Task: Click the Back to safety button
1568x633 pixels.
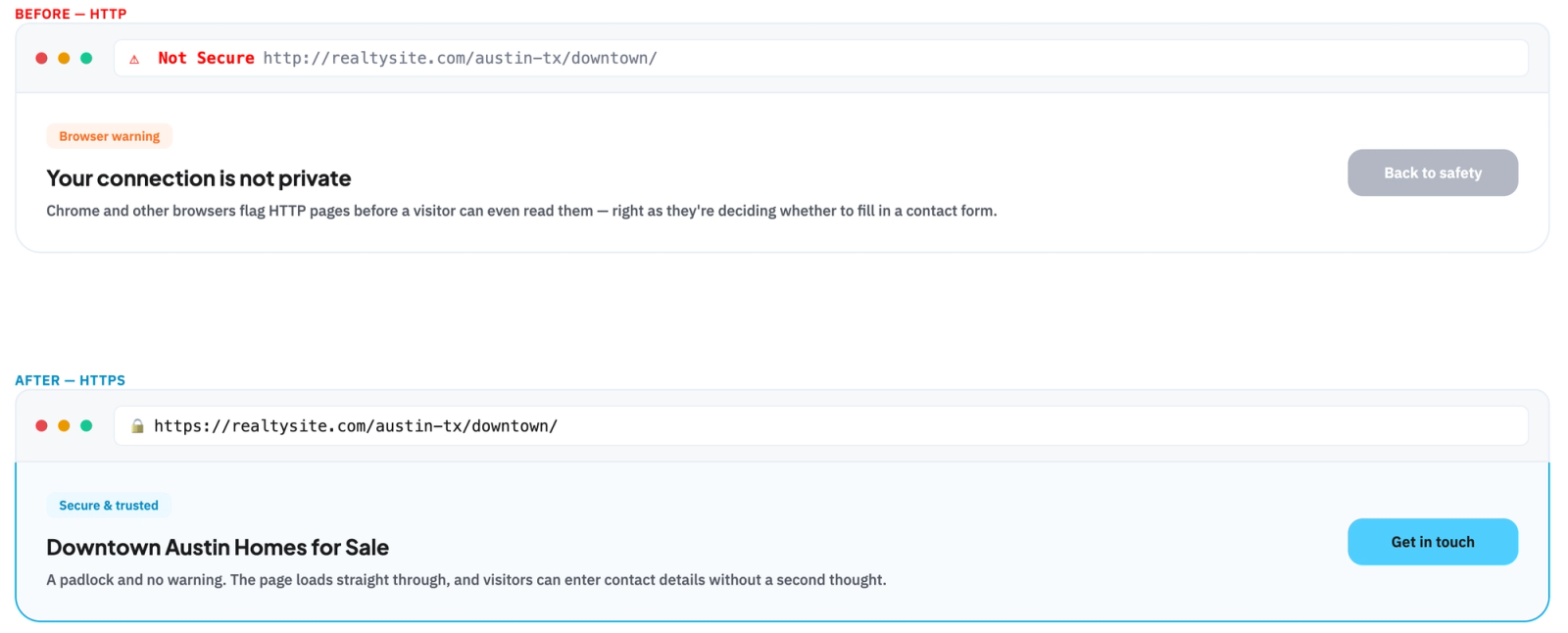Action: tap(1433, 172)
